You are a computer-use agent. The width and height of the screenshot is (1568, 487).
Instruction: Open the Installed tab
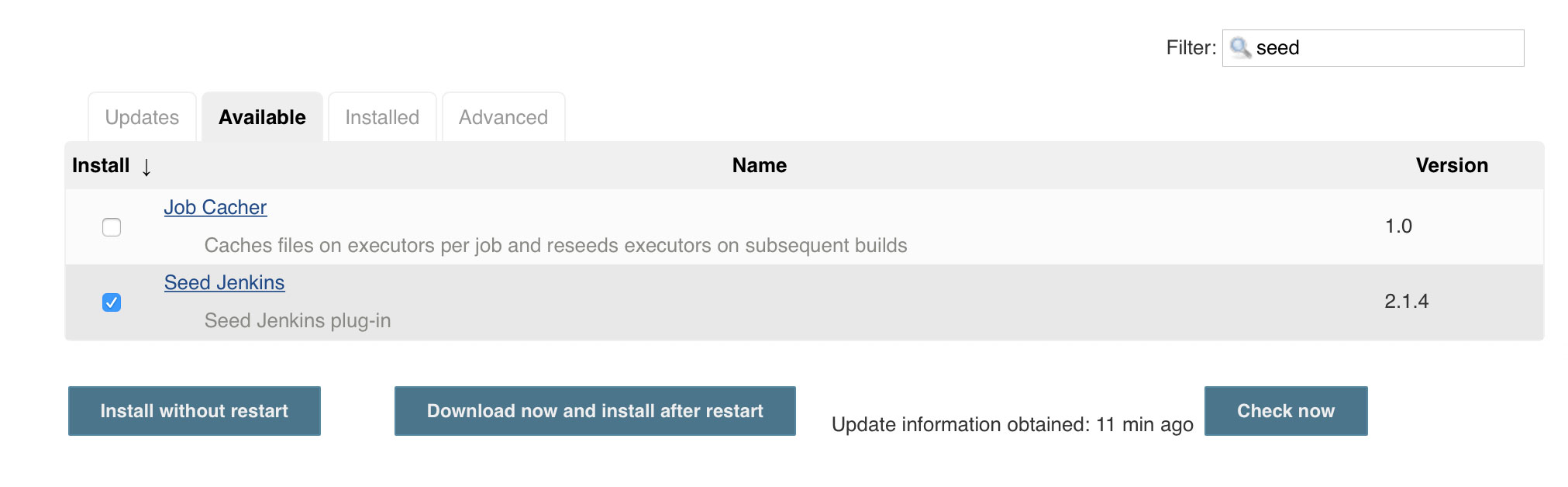382,117
